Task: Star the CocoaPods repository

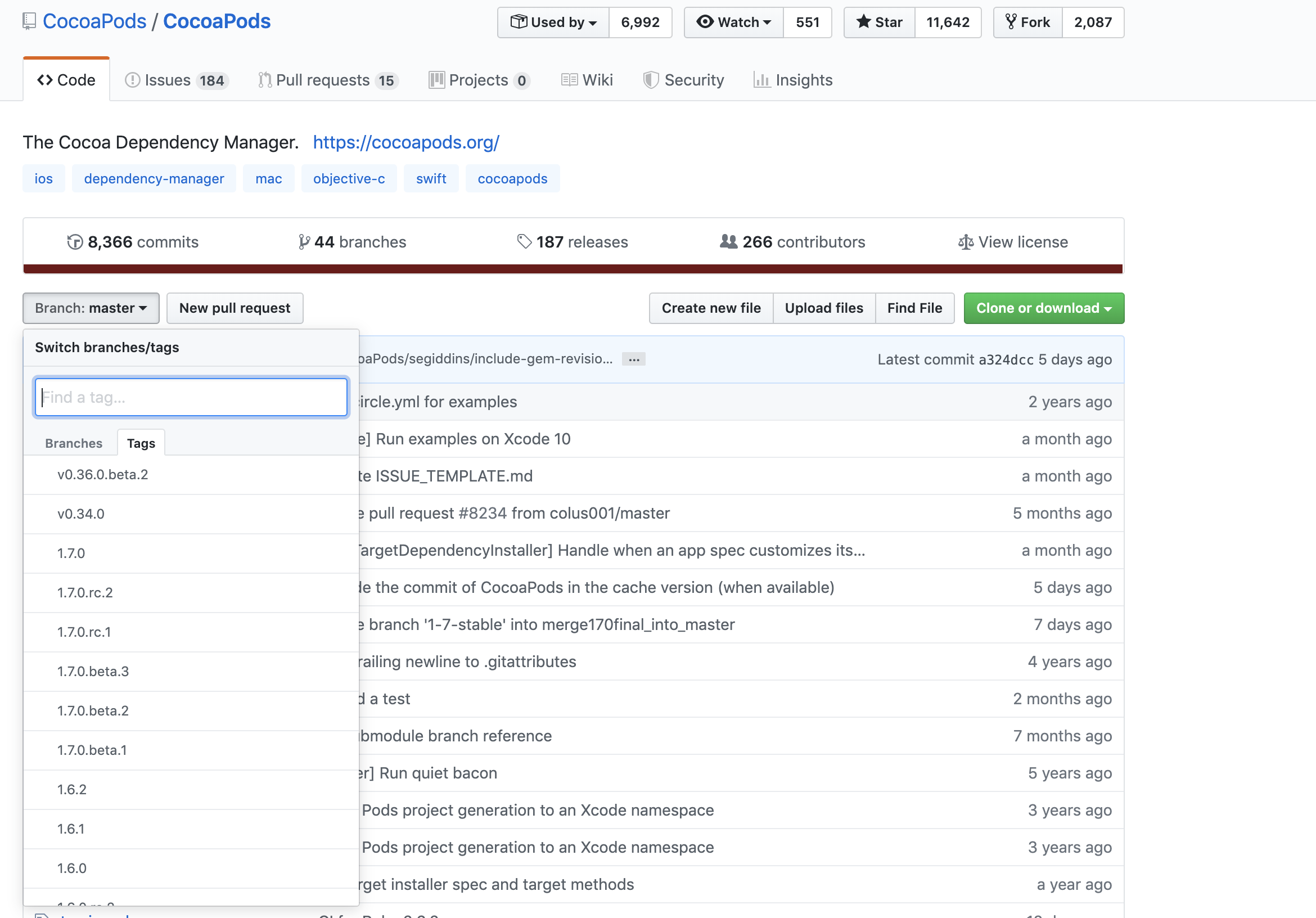Action: click(x=879, y=22)
